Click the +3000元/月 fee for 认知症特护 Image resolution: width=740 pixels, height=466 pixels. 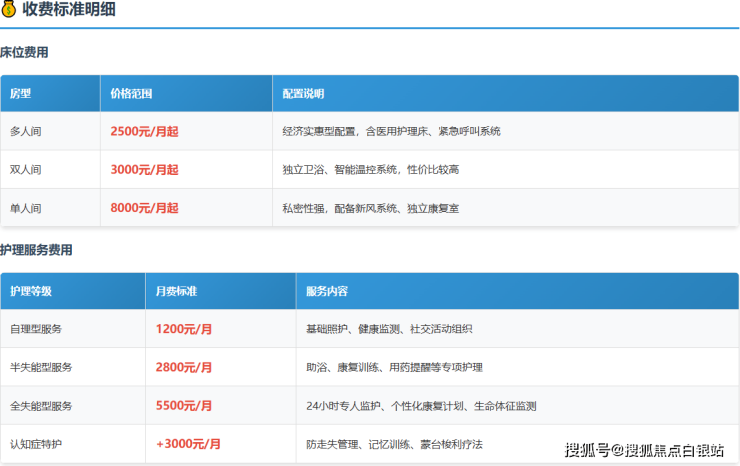coord(188,444)
